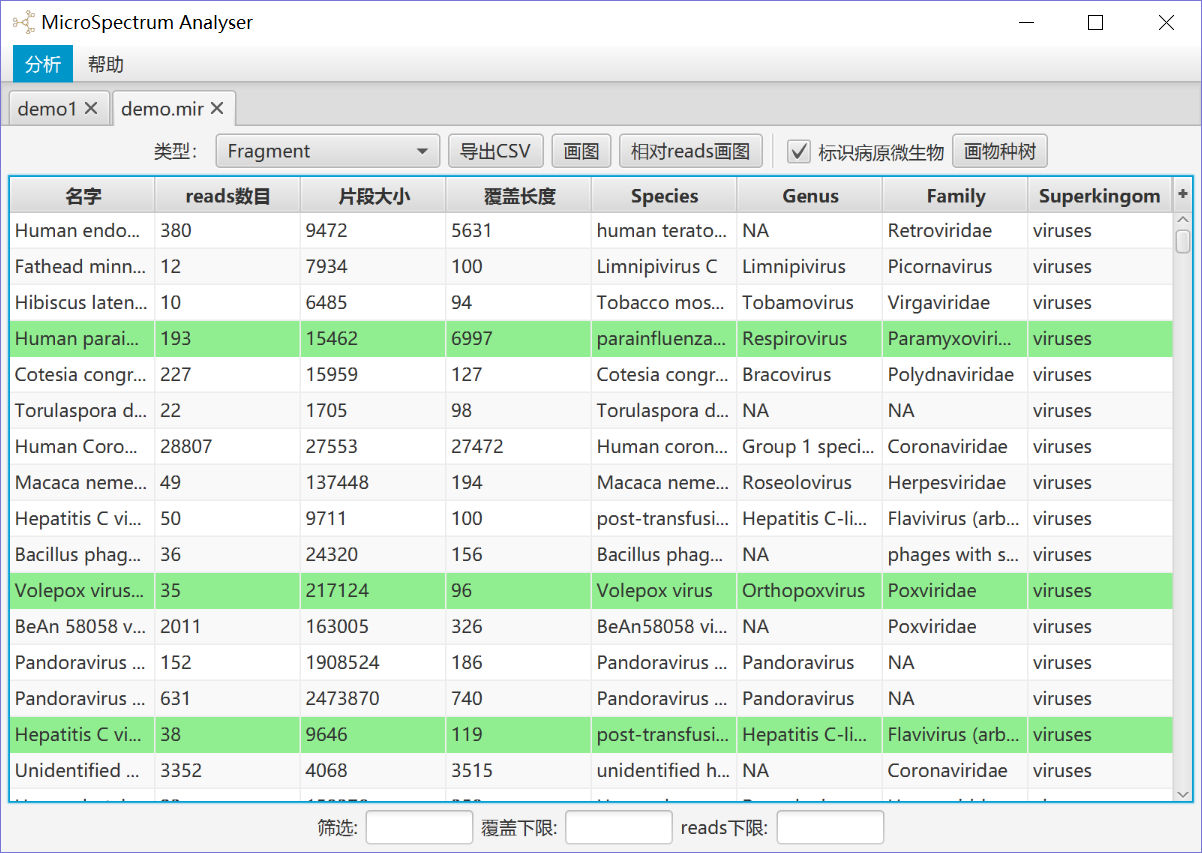
Task: Click the Virgaviridae family cell
Action: pyautogui.click(x=955, y=303)
